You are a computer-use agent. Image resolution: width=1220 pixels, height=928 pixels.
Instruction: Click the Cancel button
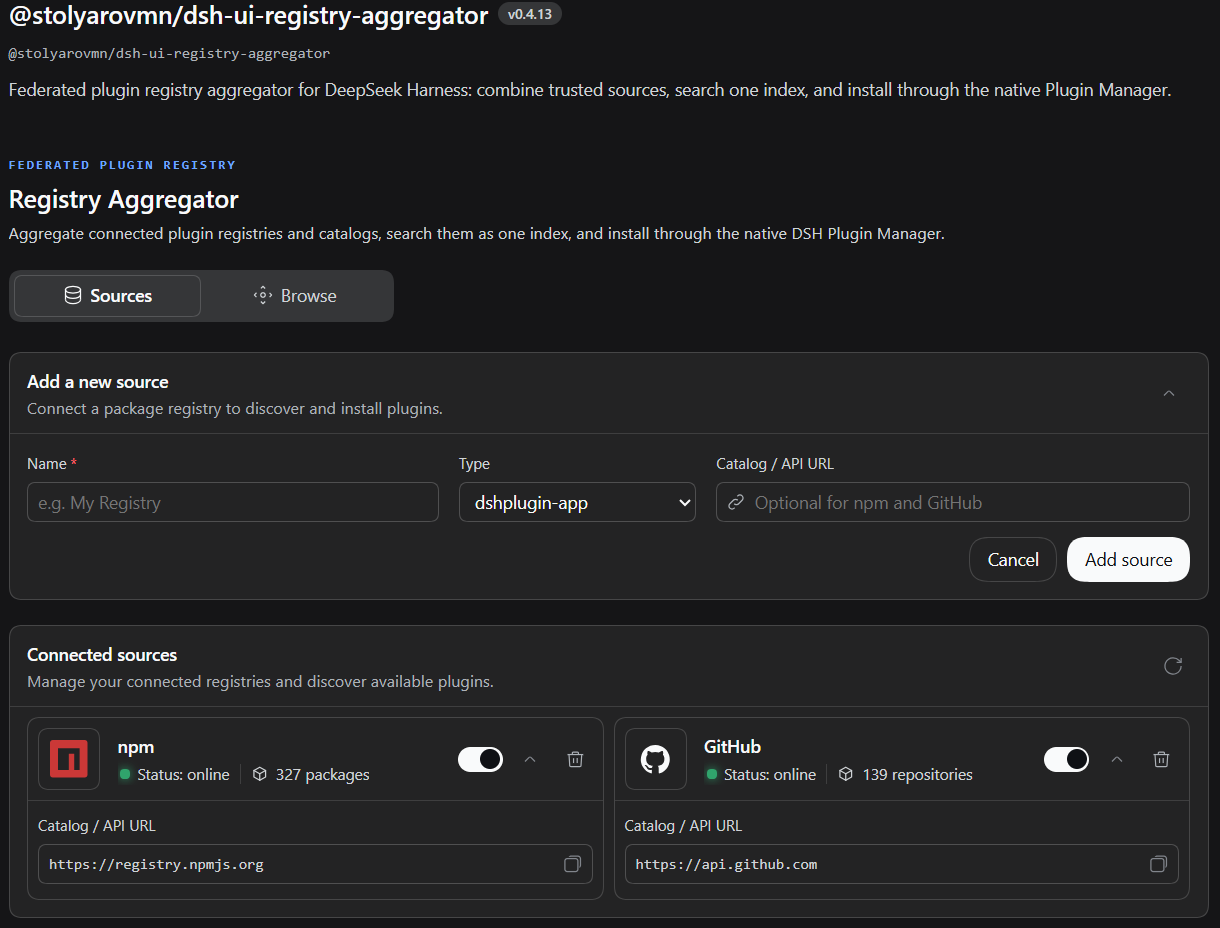click(x=1013, y=560)
